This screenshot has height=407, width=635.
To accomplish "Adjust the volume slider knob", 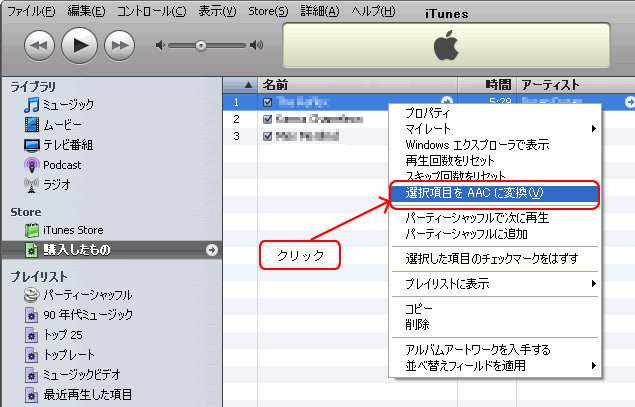I will pyautogui.click(x=201, y=46).
